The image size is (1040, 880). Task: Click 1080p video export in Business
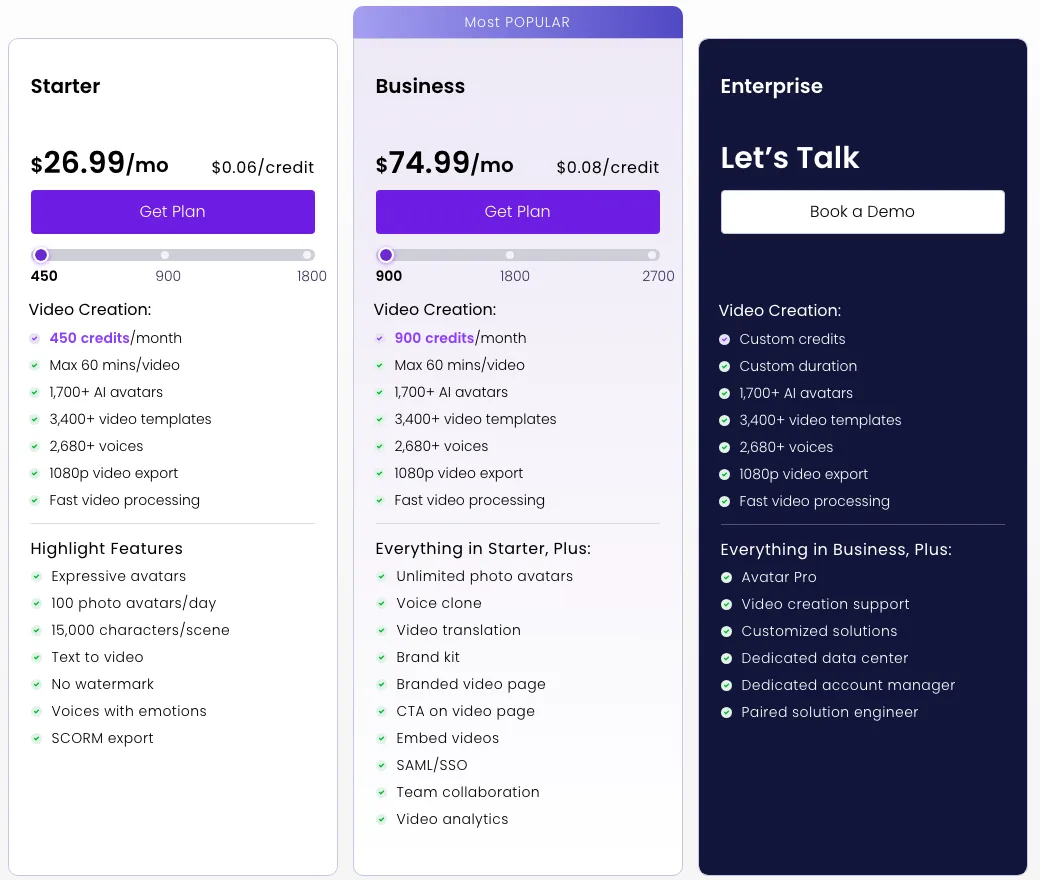pyautogui.click(x=458, y=473)
